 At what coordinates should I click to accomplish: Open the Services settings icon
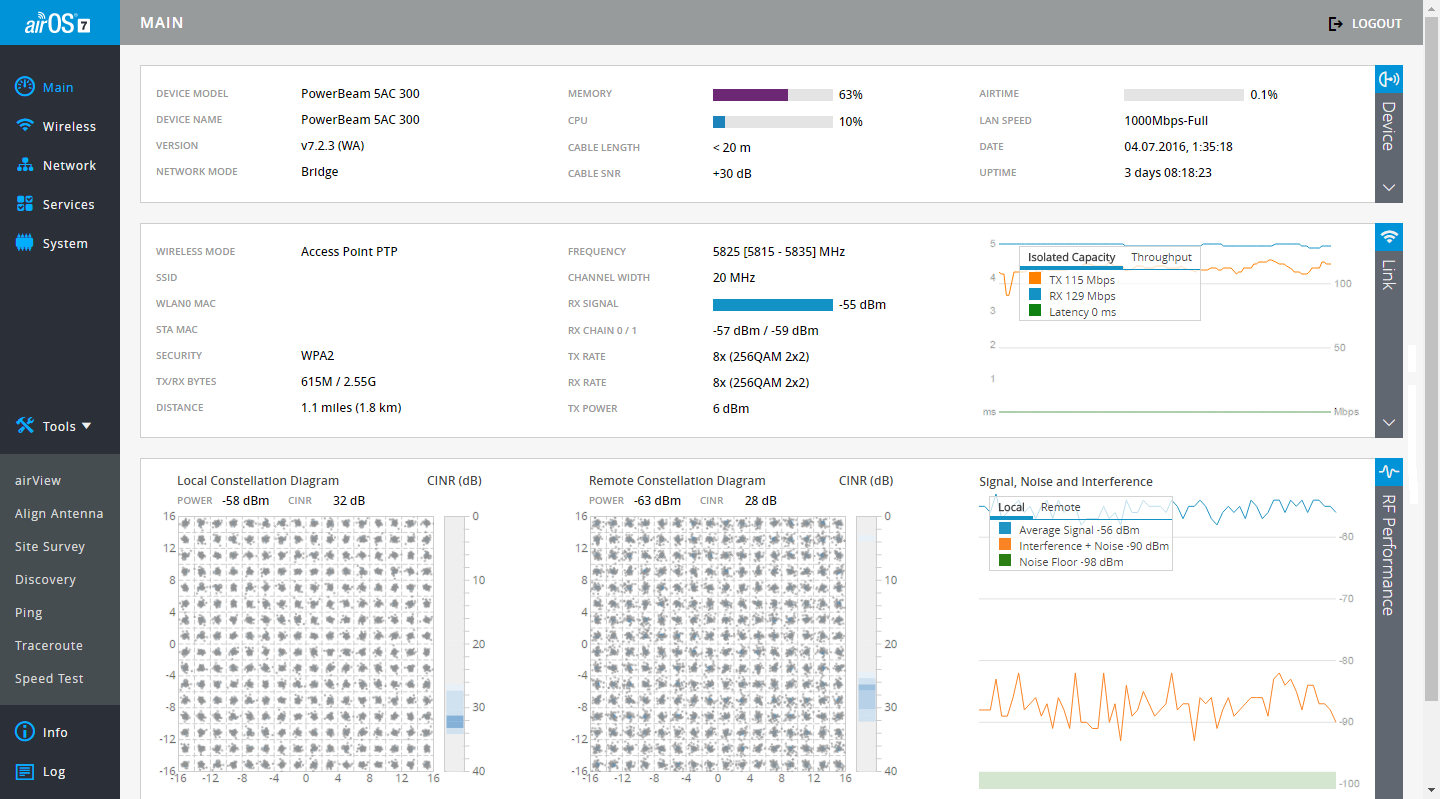(25, 204)
